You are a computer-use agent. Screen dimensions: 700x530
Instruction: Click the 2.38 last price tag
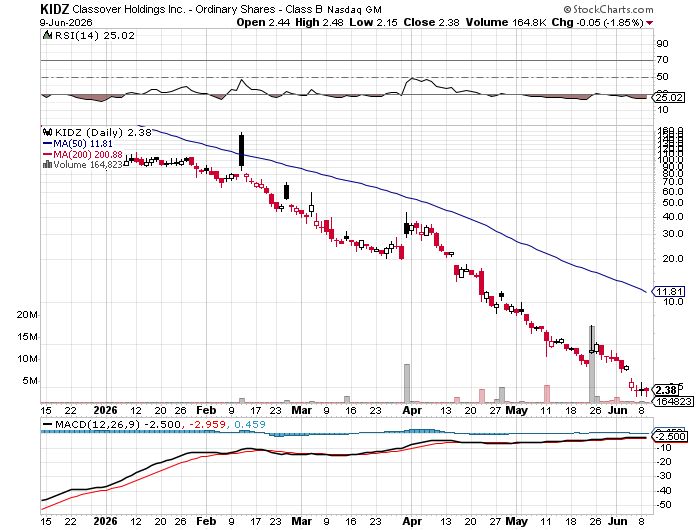[x=665, y=390]
